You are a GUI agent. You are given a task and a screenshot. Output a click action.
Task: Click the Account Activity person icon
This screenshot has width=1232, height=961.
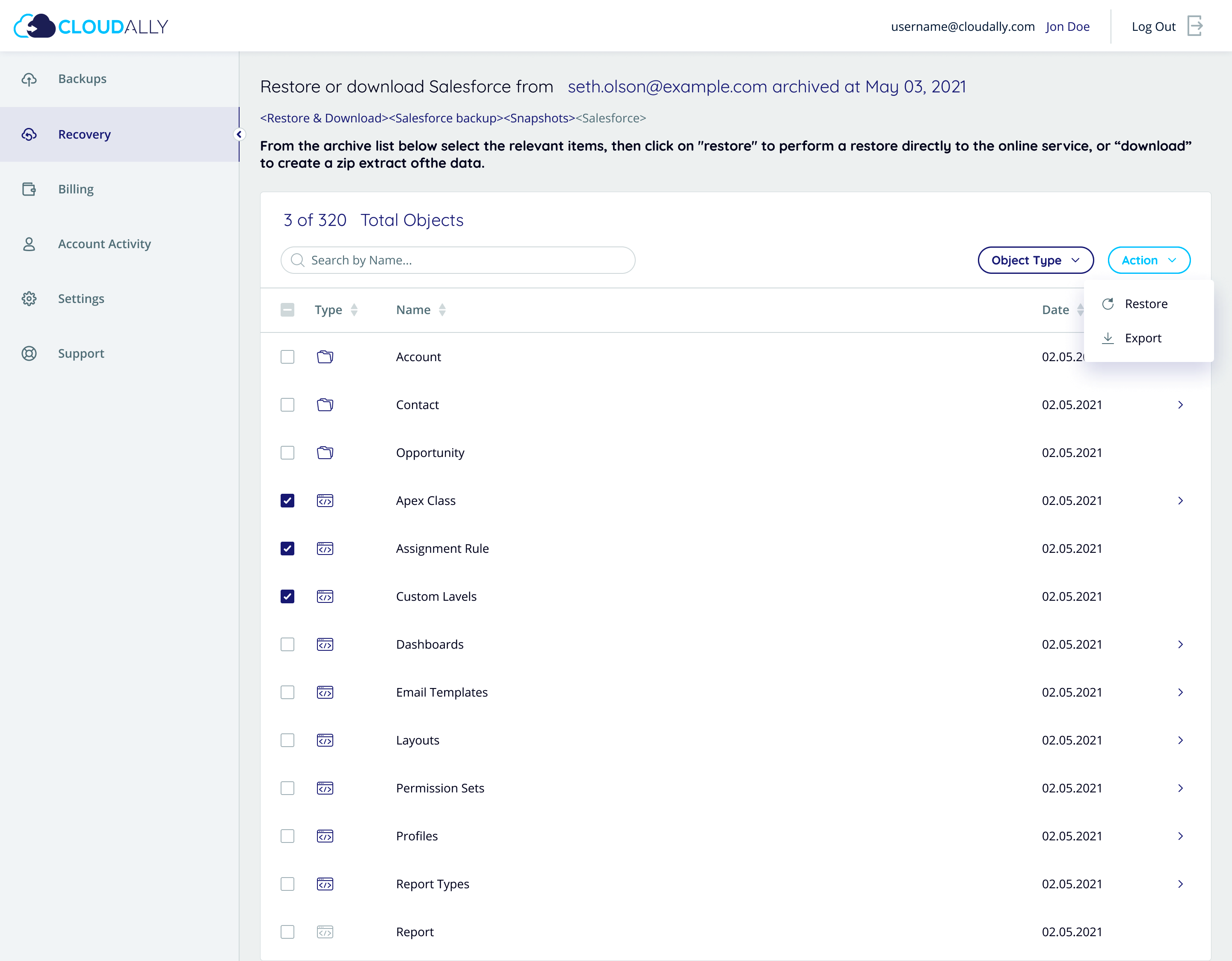coord(30,244)
